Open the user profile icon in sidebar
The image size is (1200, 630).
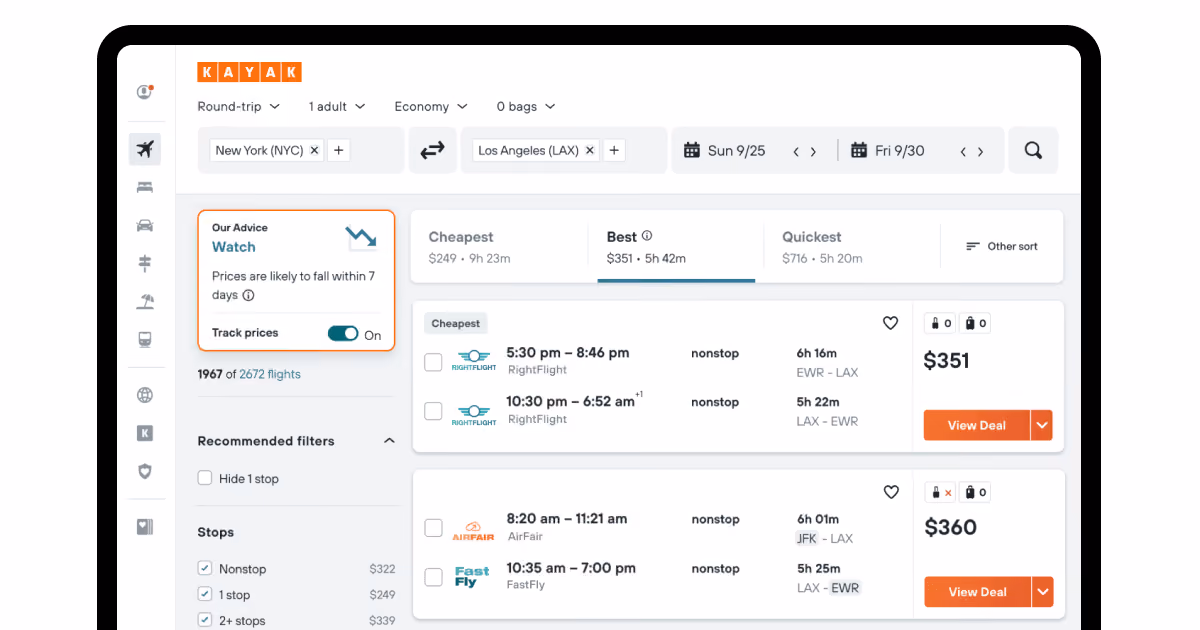(x=145, y=92)
